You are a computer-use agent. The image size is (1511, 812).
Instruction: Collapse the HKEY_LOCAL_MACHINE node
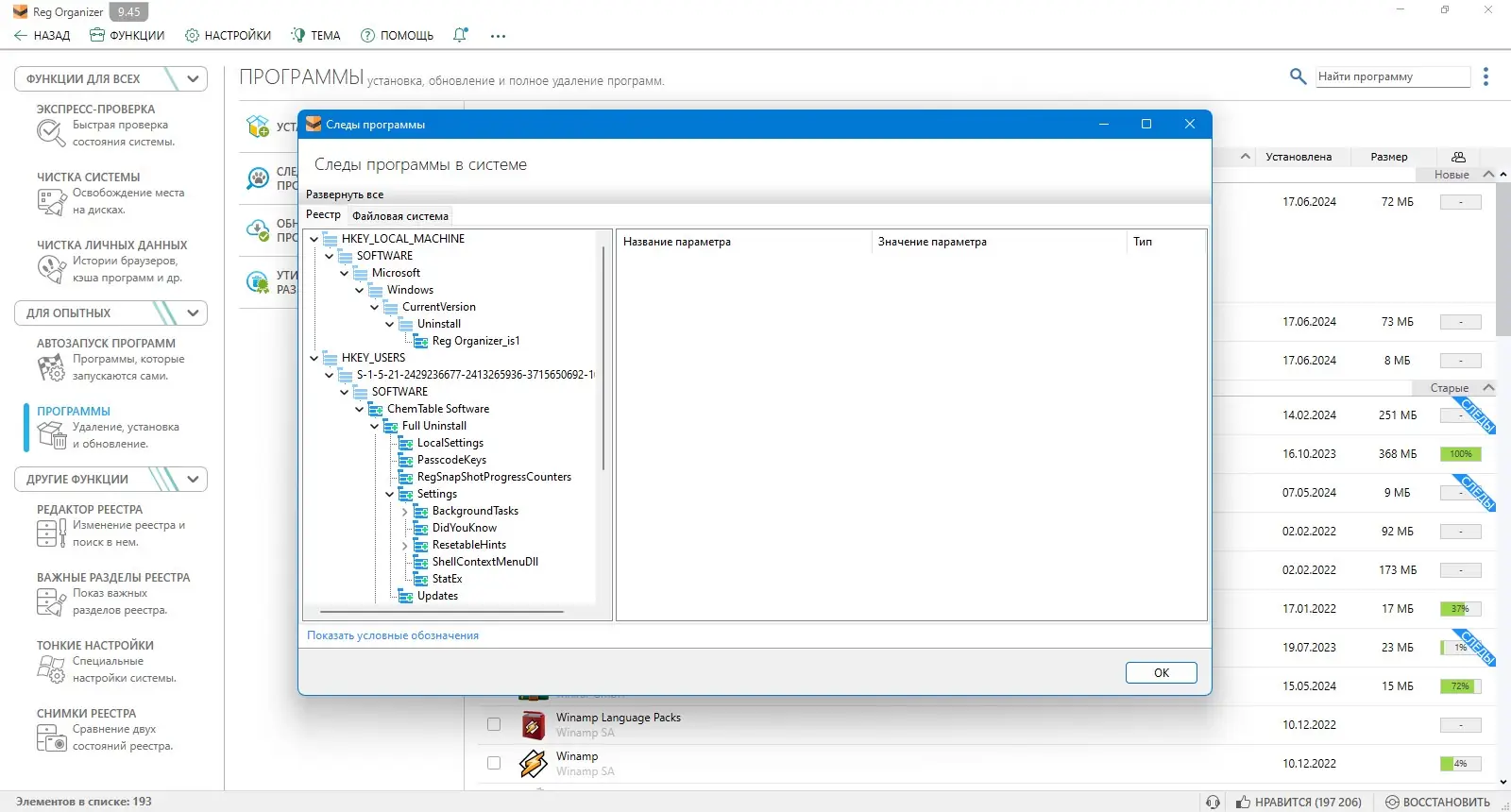pyautogui.click(x=314, y=239)
